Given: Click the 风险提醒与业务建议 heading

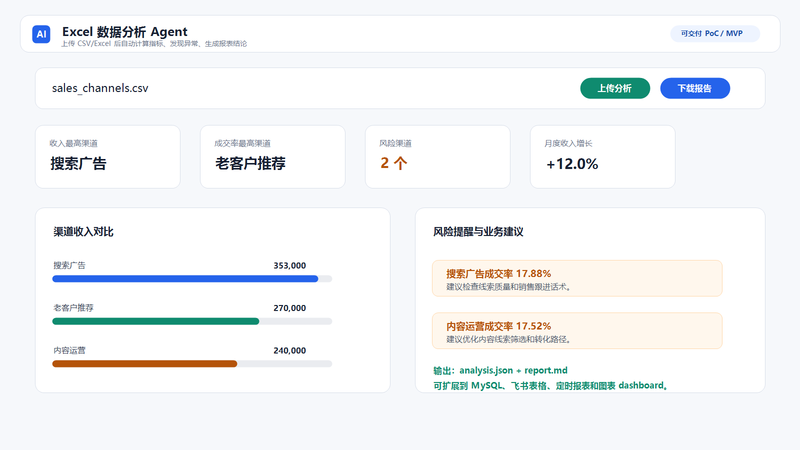Looking at the screenshot, I should (x=478, y=232).
